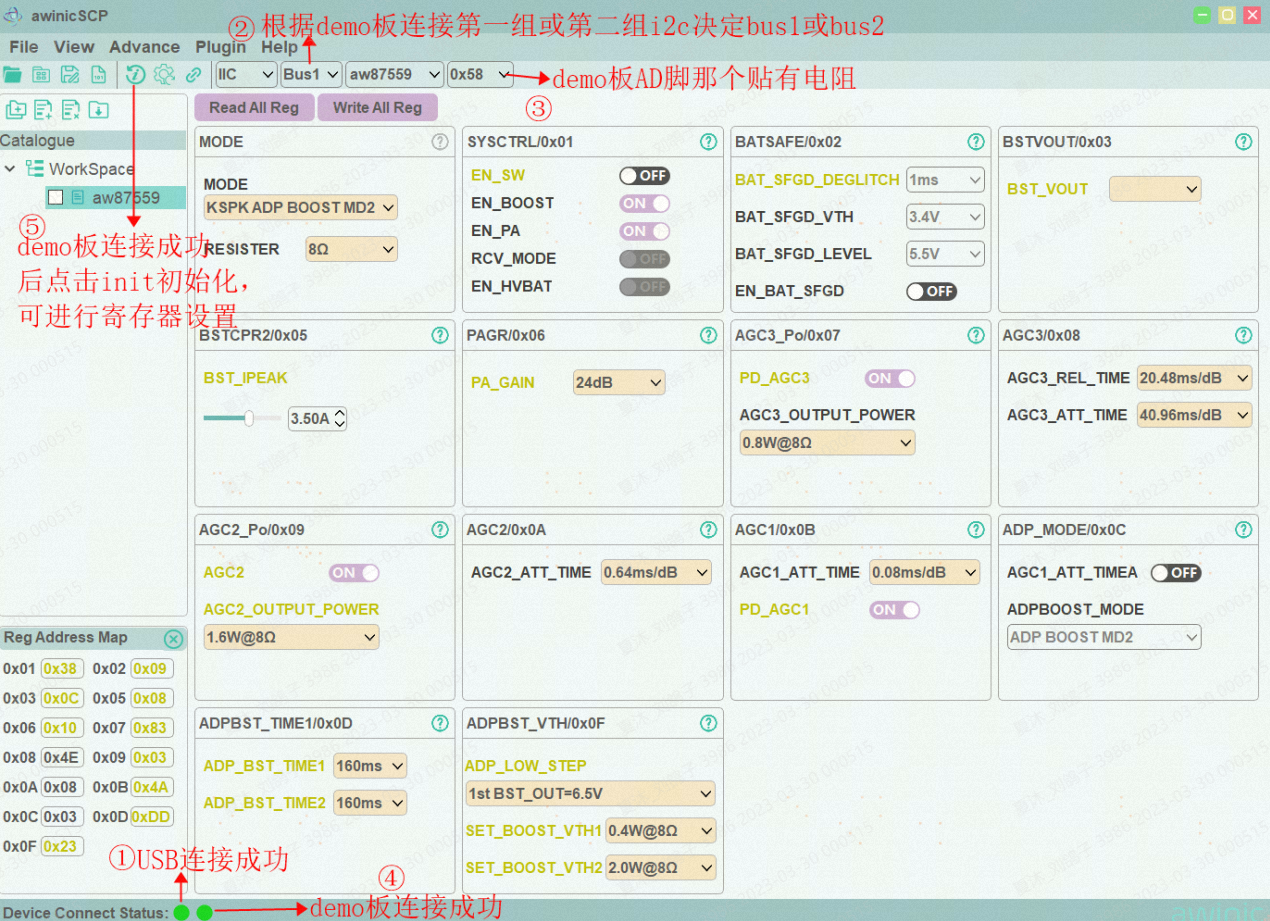The height and width of the screenshot is (921, 1270).
Task: Click the add-file icon above Catalogue
Action: point(43,110)
